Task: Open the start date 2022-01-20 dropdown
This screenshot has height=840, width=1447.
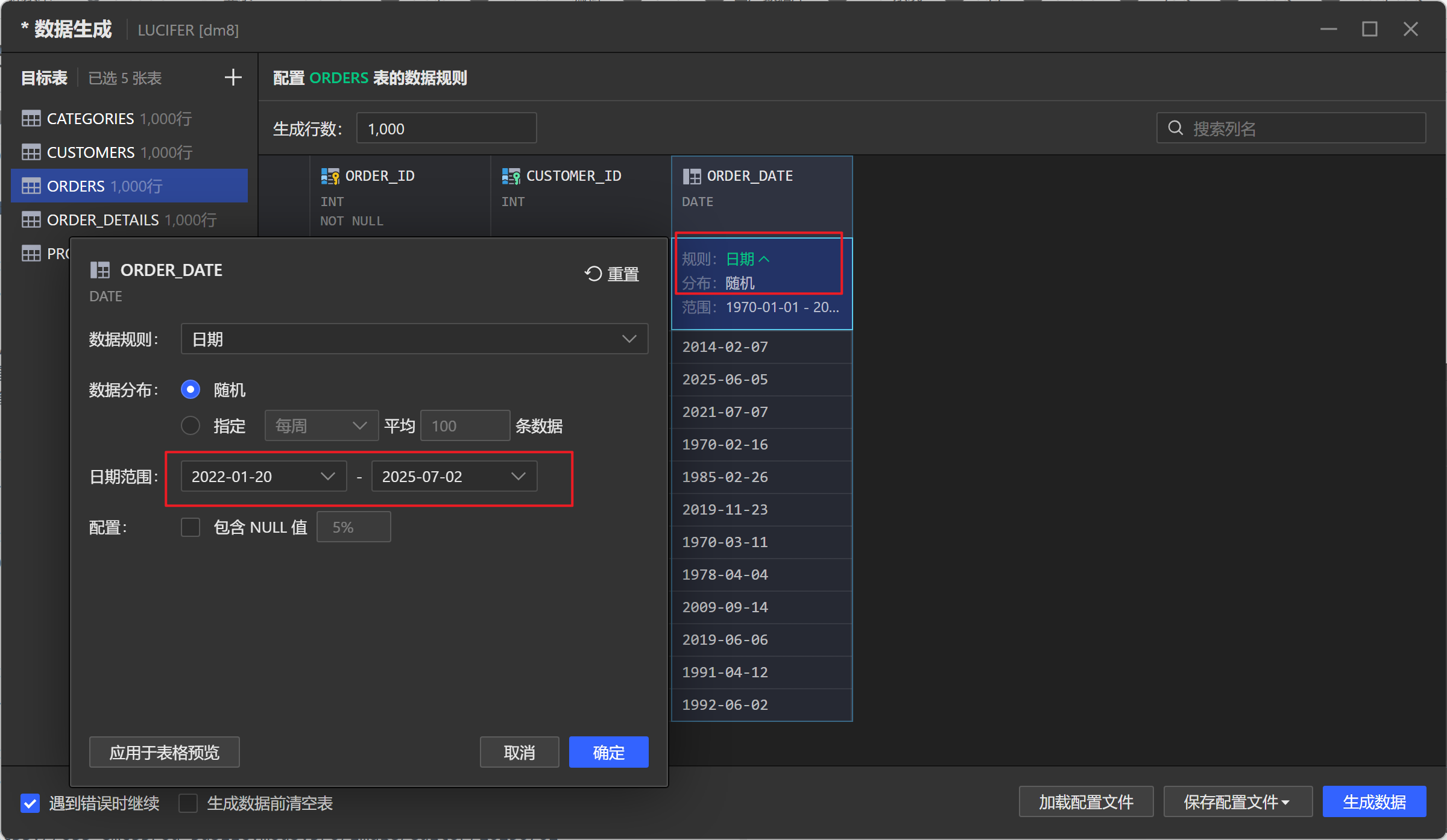Action: (263, 476)
